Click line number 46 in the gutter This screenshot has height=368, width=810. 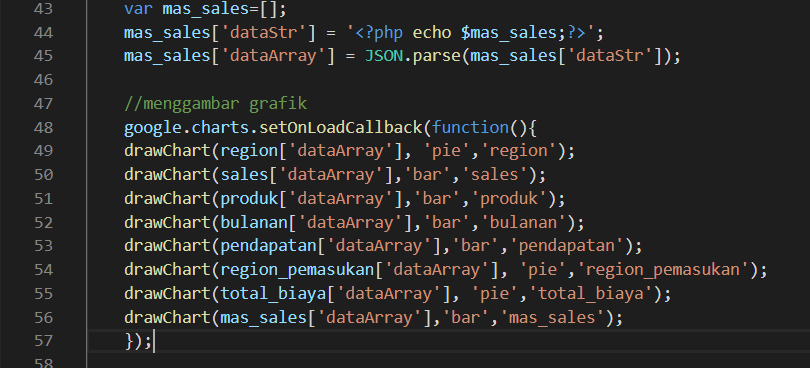43,79
